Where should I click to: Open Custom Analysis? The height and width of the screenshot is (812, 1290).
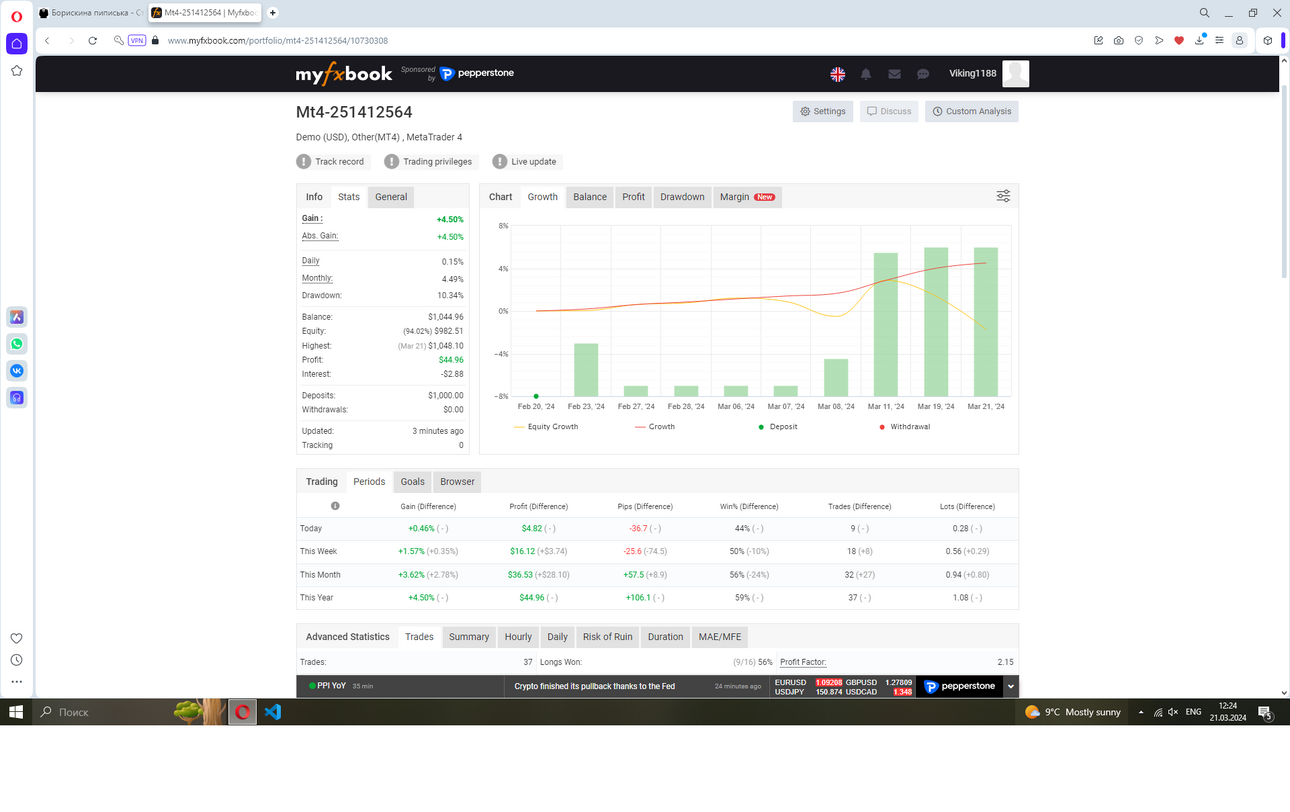(x=971, y=111)
